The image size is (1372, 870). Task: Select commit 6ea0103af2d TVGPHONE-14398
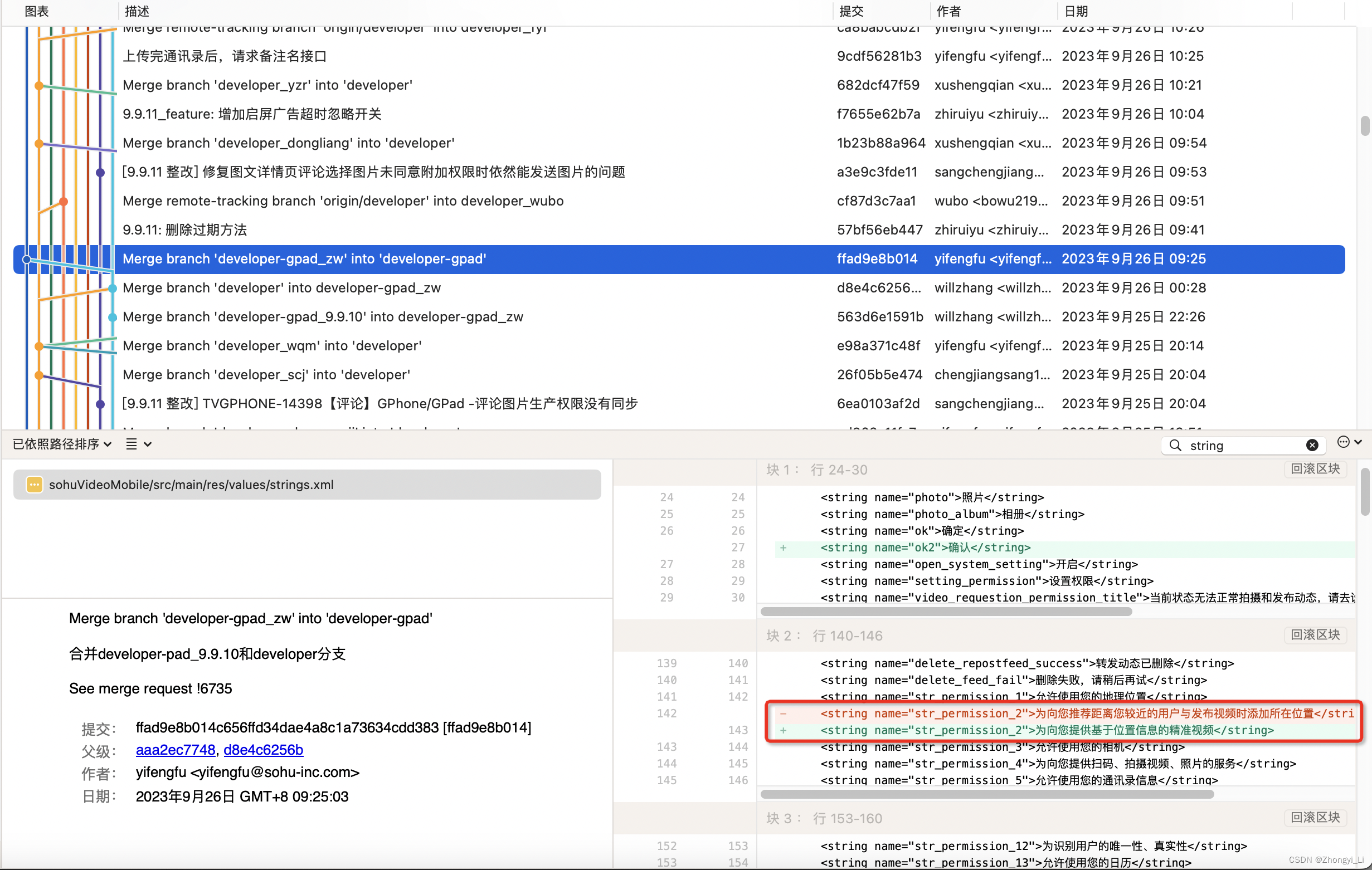679,405
